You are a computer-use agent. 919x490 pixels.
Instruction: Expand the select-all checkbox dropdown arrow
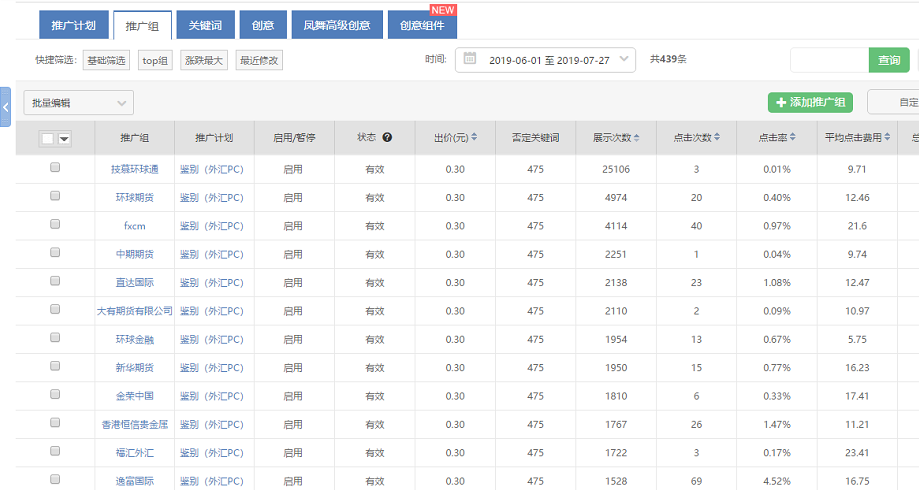(64, 139)
